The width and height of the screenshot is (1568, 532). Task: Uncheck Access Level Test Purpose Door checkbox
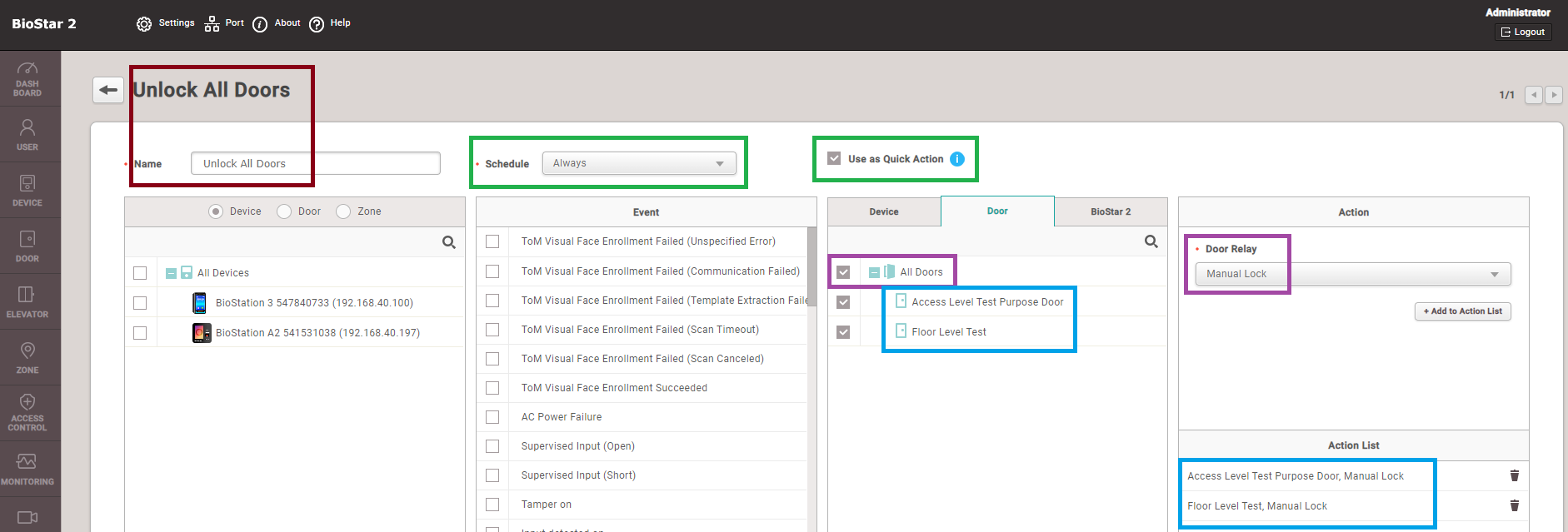(x=843, y=302)
